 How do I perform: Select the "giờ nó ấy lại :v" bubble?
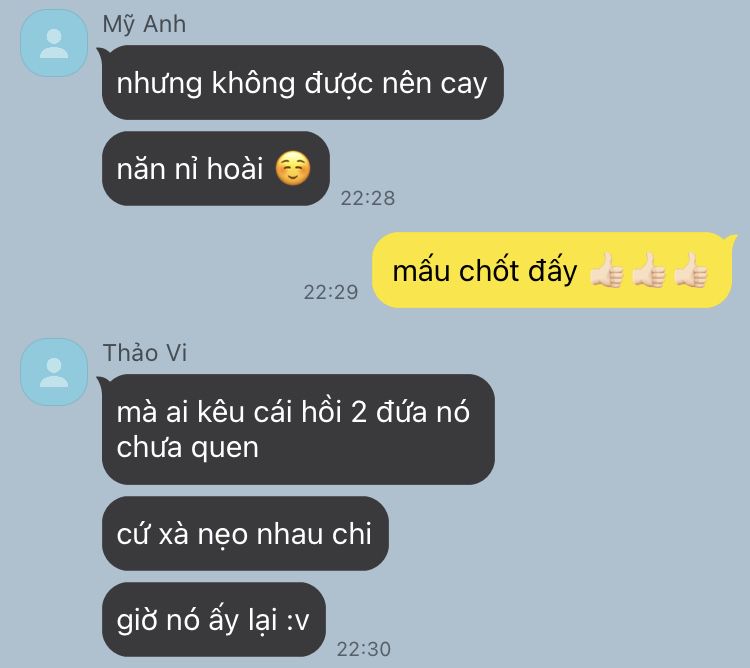(214, 620)
